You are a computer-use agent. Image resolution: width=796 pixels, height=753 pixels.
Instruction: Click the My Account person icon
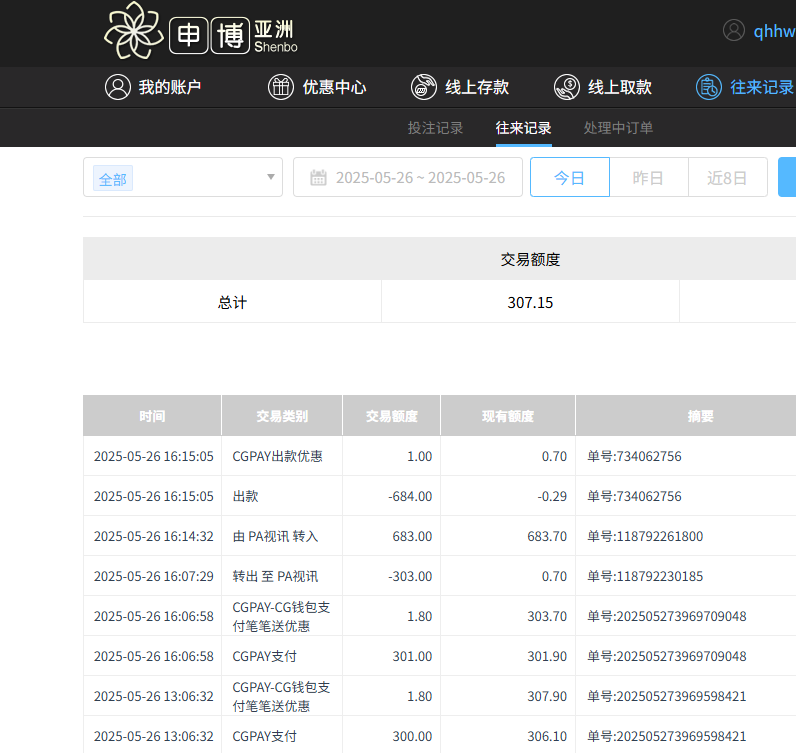tap(118, 87)
